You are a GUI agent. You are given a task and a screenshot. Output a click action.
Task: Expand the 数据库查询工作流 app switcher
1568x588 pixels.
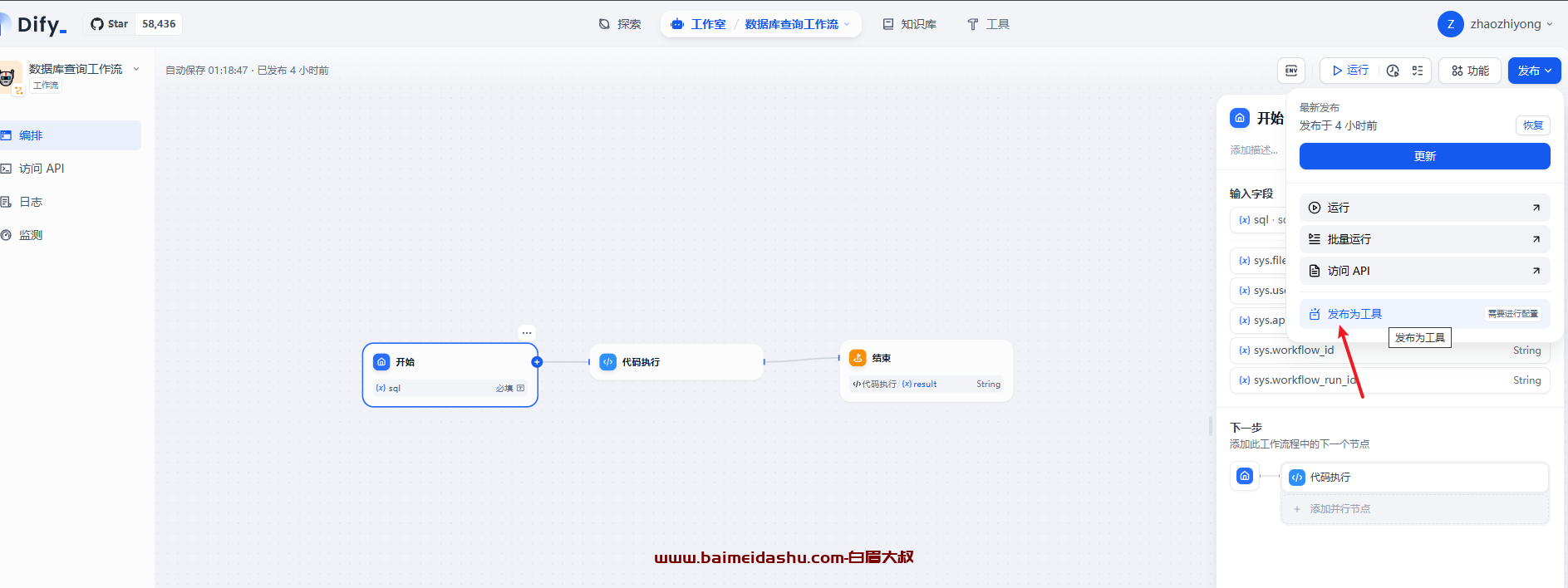coord(798,24)
